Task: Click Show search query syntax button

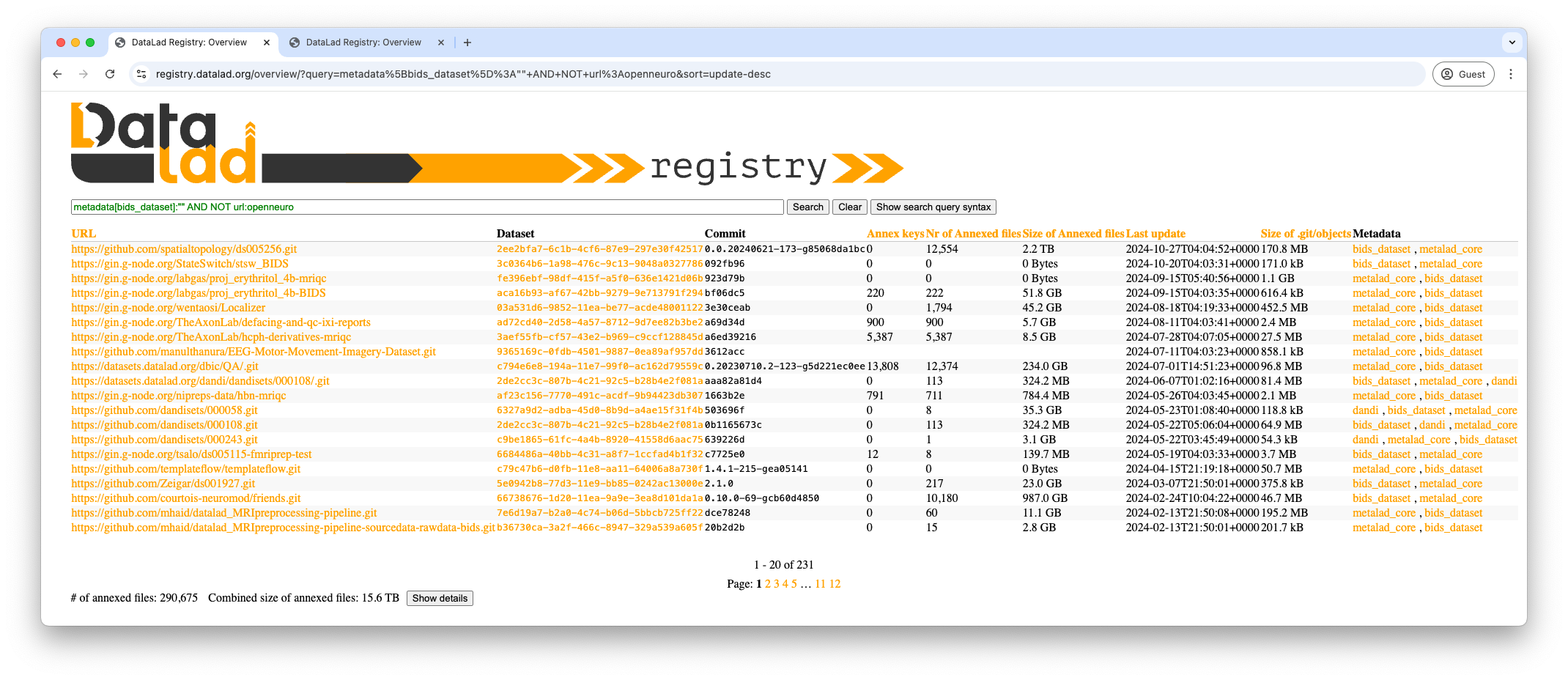Action: coord(933,207)
